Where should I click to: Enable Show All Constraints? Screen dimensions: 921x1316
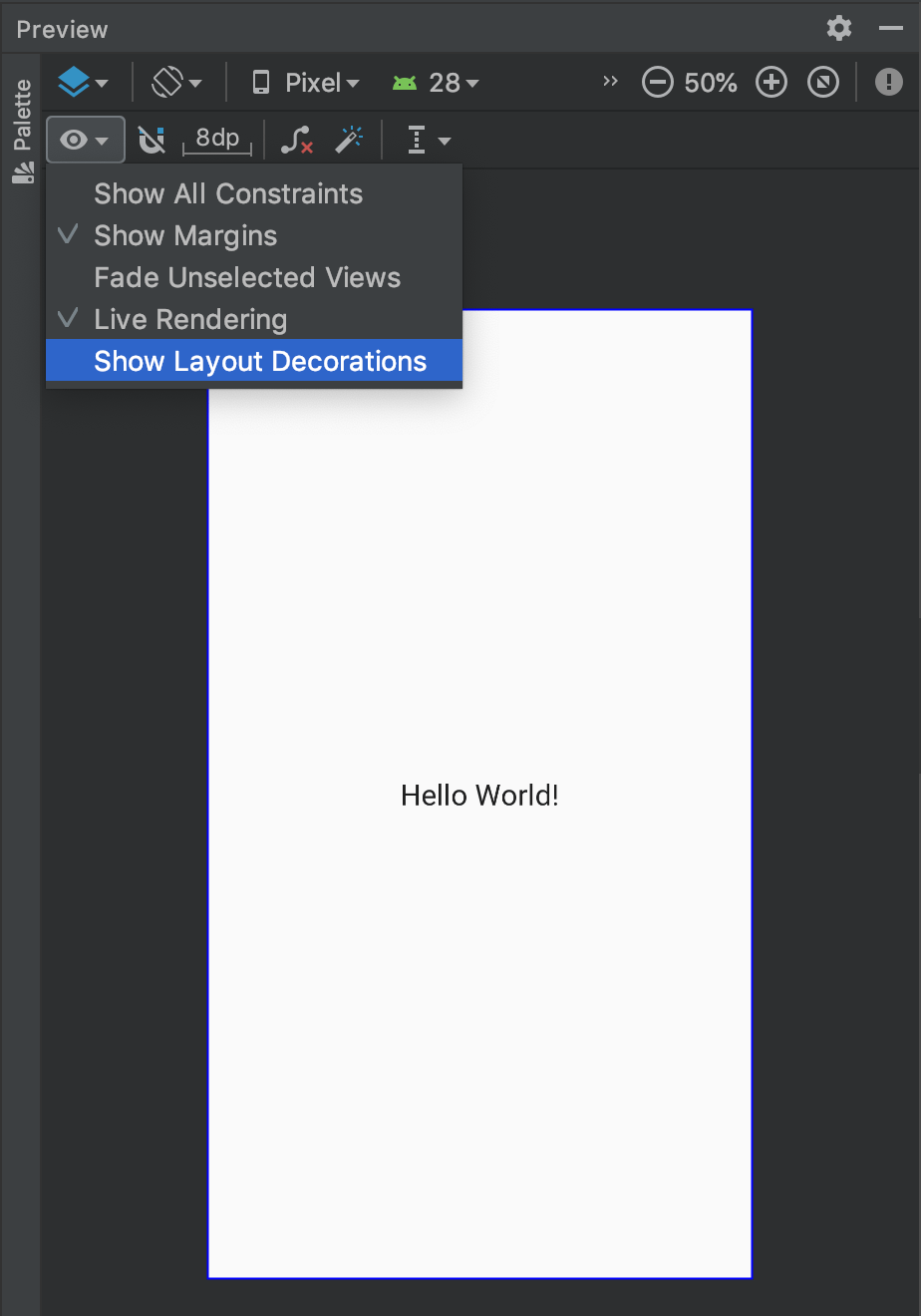pyautogui.click(x=227, y=193)
